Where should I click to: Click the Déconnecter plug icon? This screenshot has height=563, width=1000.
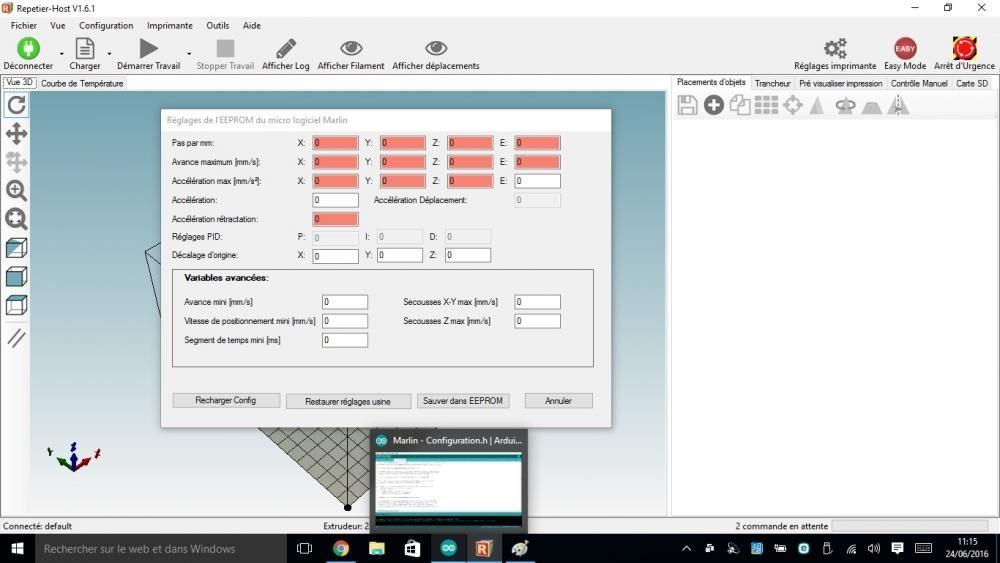coord(28,48)
